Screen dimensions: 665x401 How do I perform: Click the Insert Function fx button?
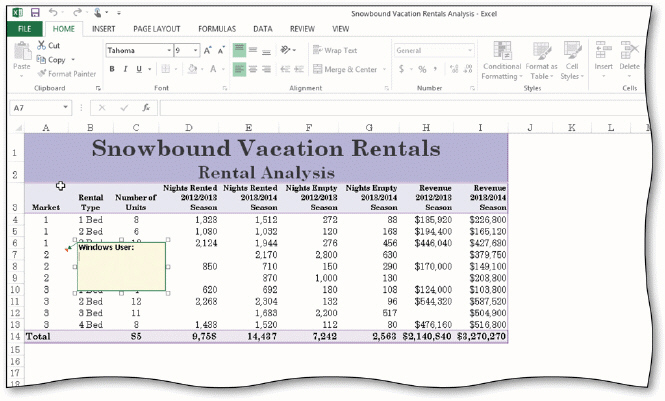(x=146, y=108)
